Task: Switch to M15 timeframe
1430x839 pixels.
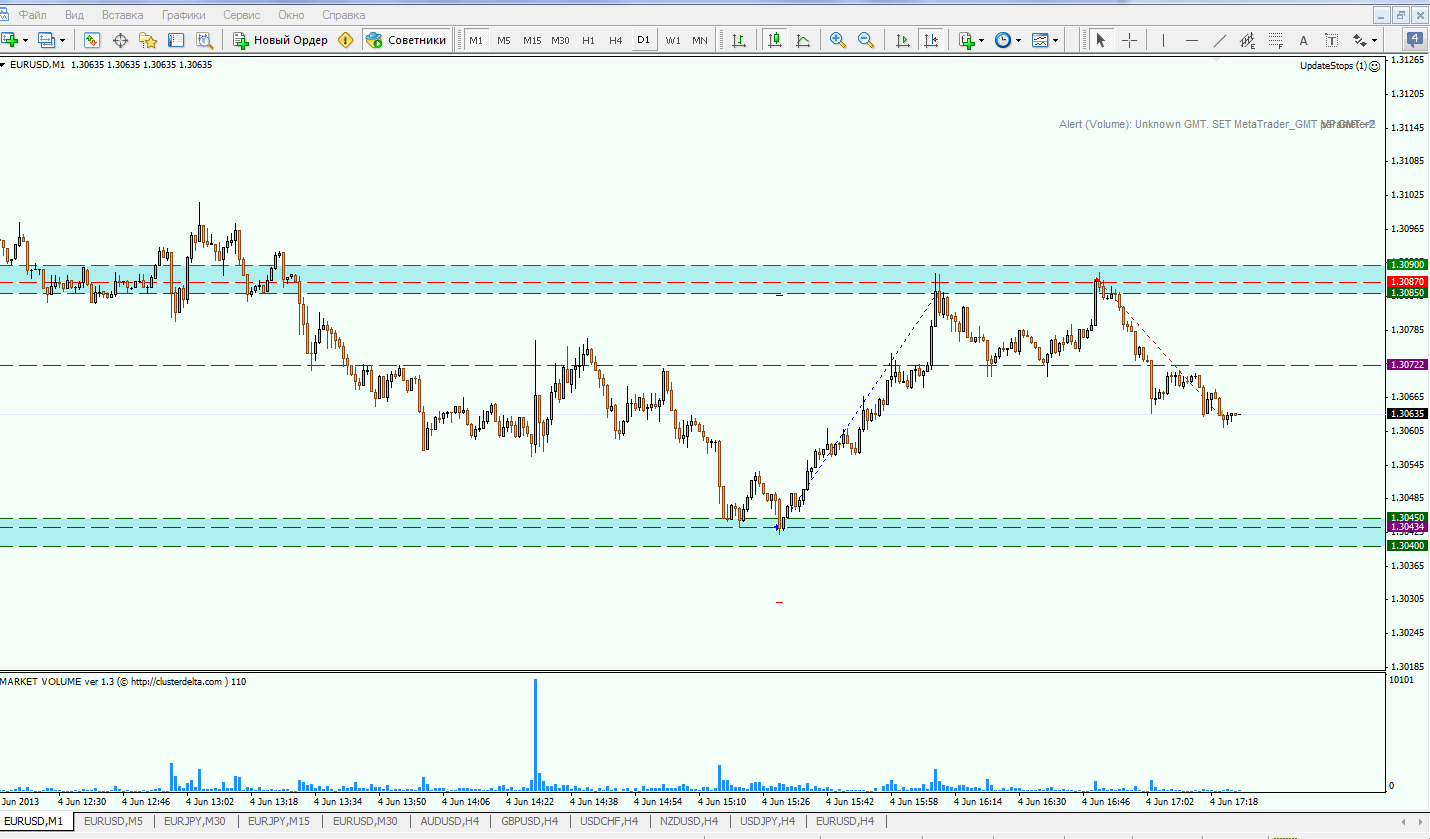Action: (532, 40)
